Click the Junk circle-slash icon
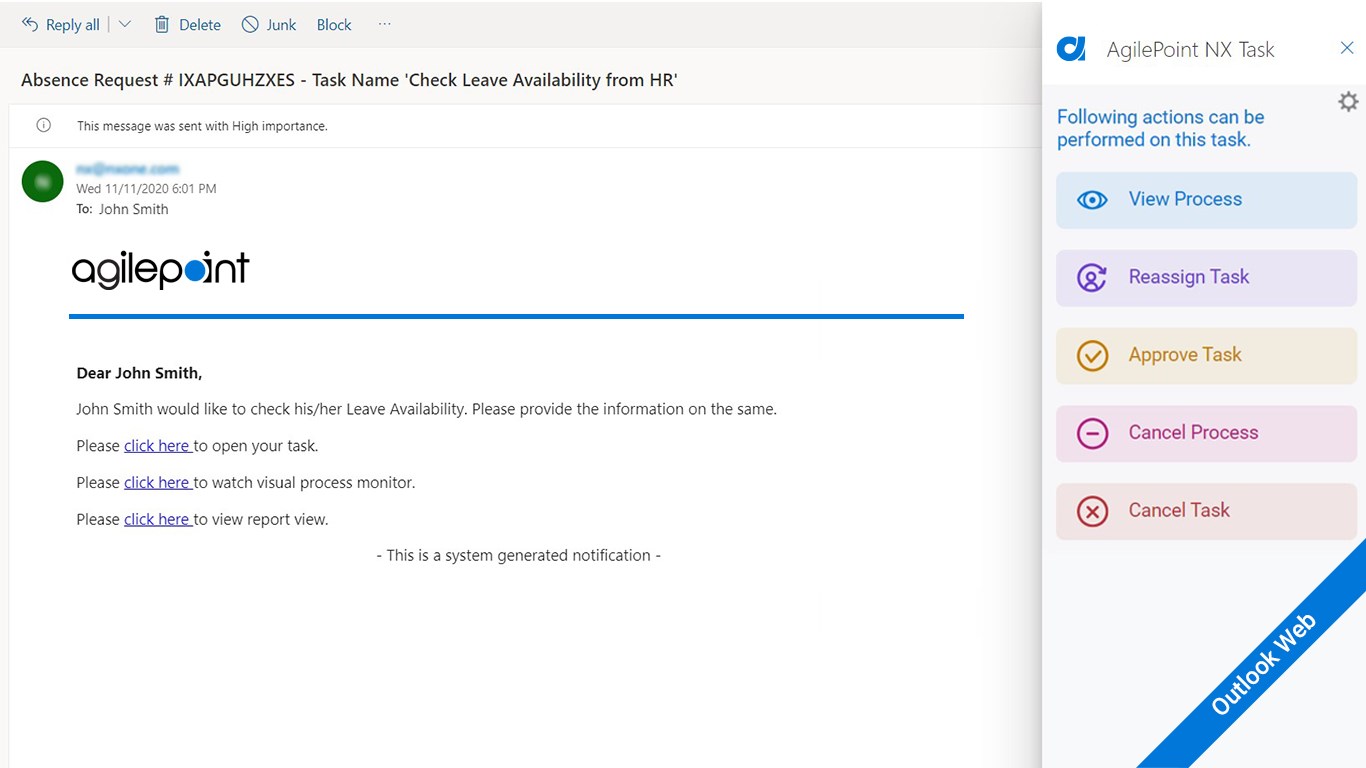 (250, 24)
